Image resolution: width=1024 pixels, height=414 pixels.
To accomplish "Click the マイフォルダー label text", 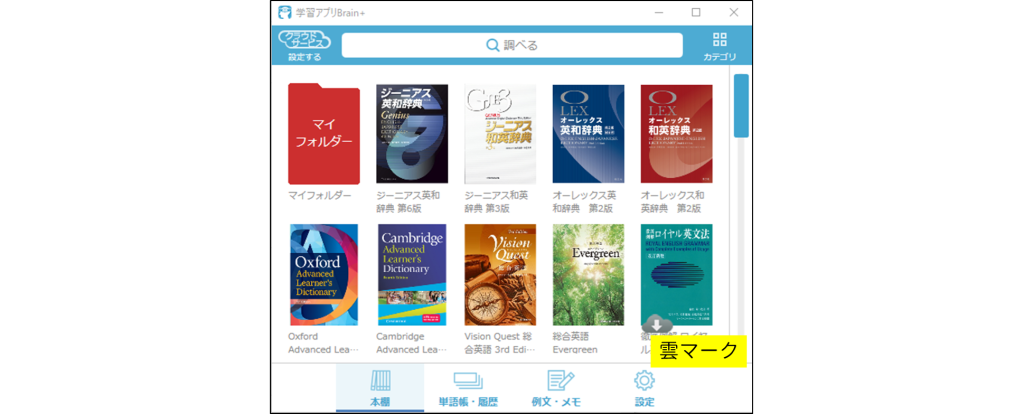I will [x=320, y=196].
